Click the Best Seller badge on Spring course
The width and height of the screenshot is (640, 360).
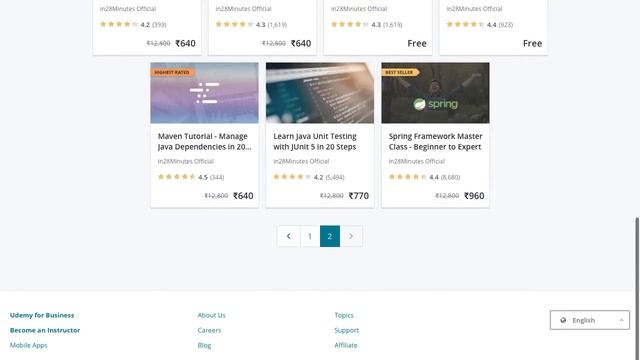(400, 72)
